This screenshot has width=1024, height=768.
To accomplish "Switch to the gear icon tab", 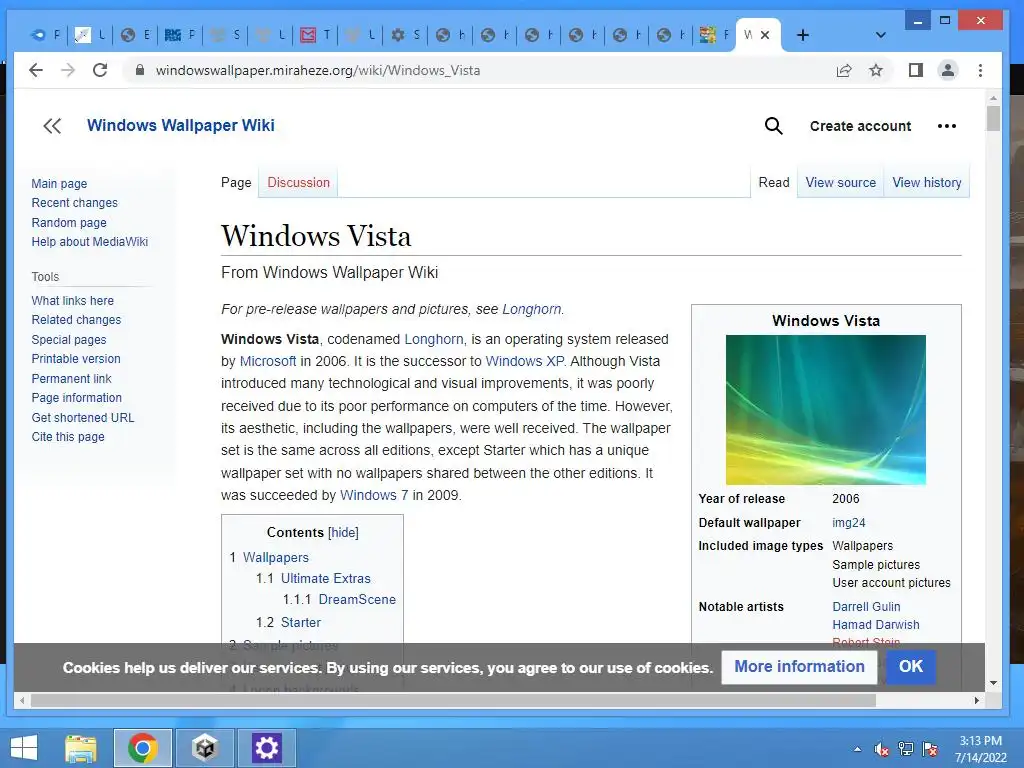I will point(404,35).
